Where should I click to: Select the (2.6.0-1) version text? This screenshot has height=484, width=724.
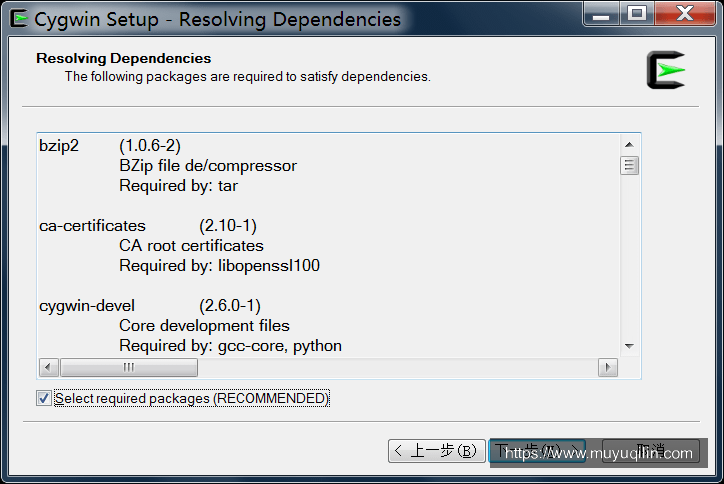230,306
